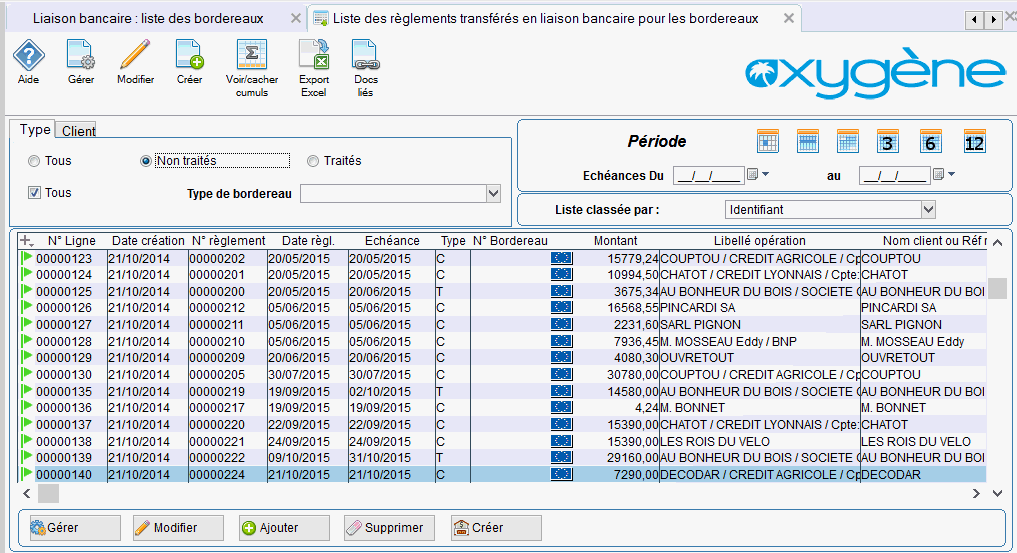Screen dimensions: 1017x553
Task: Click the Modifier pencil toolbar icon
Action: pyautogui.click(x=135, y=57)
